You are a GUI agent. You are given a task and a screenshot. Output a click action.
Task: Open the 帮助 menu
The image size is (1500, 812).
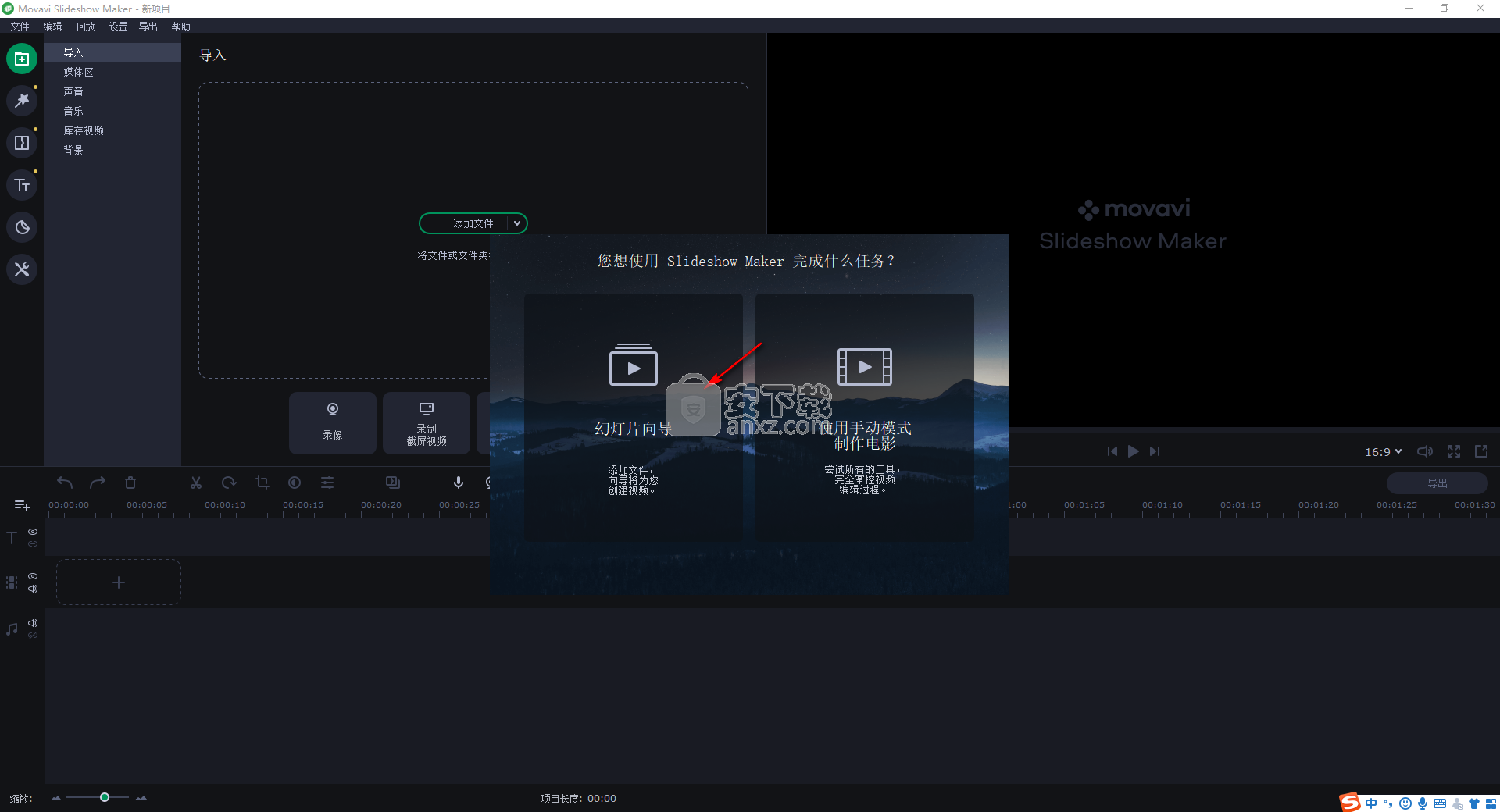[180, 27]
